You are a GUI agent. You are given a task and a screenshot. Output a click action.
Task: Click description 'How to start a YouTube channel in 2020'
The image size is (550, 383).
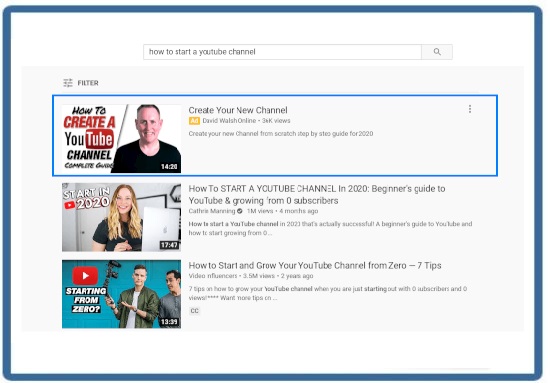330,228
